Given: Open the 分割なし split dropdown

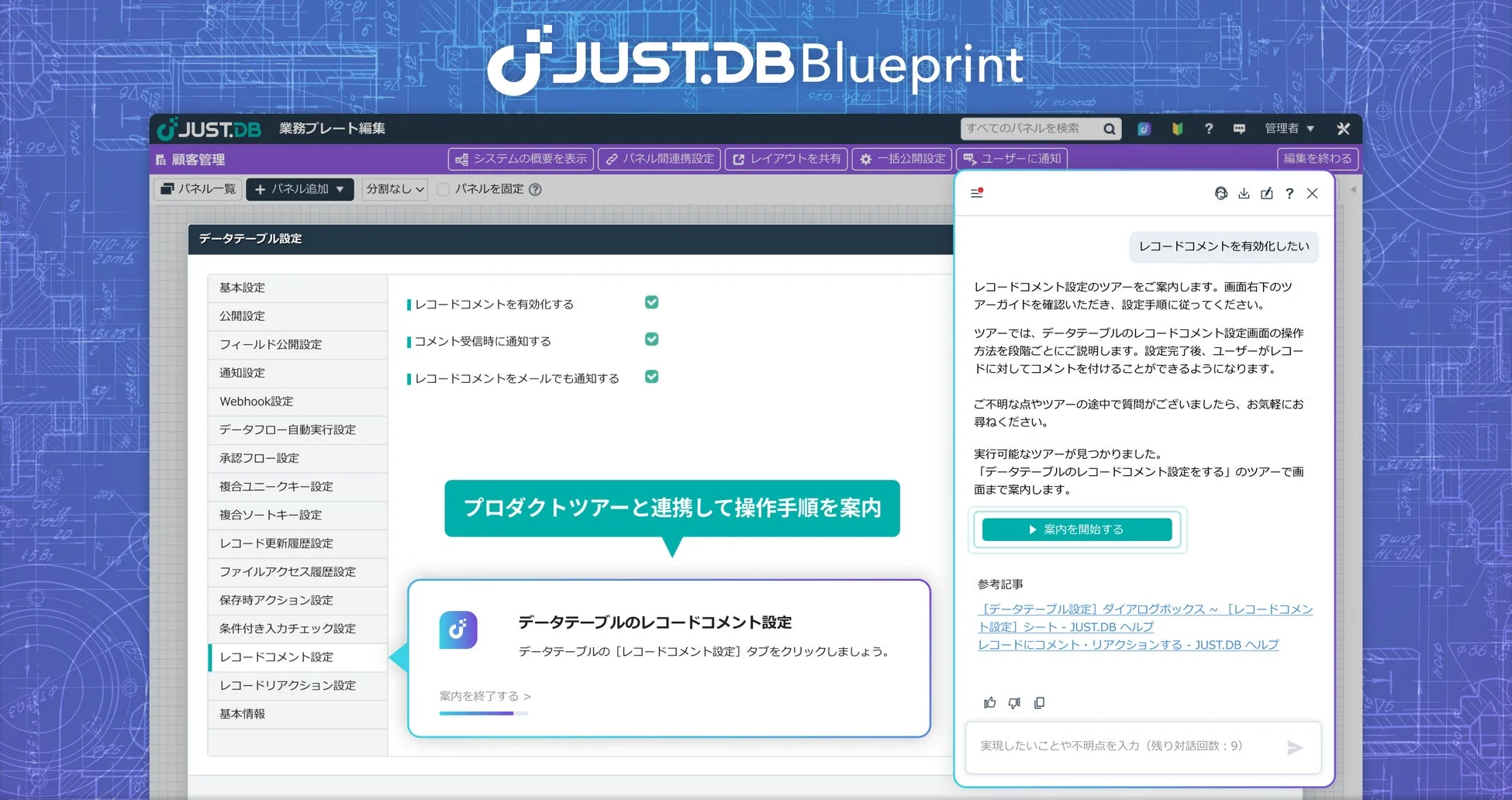Looking at the screenshot, I should click(x=395, y=189).
